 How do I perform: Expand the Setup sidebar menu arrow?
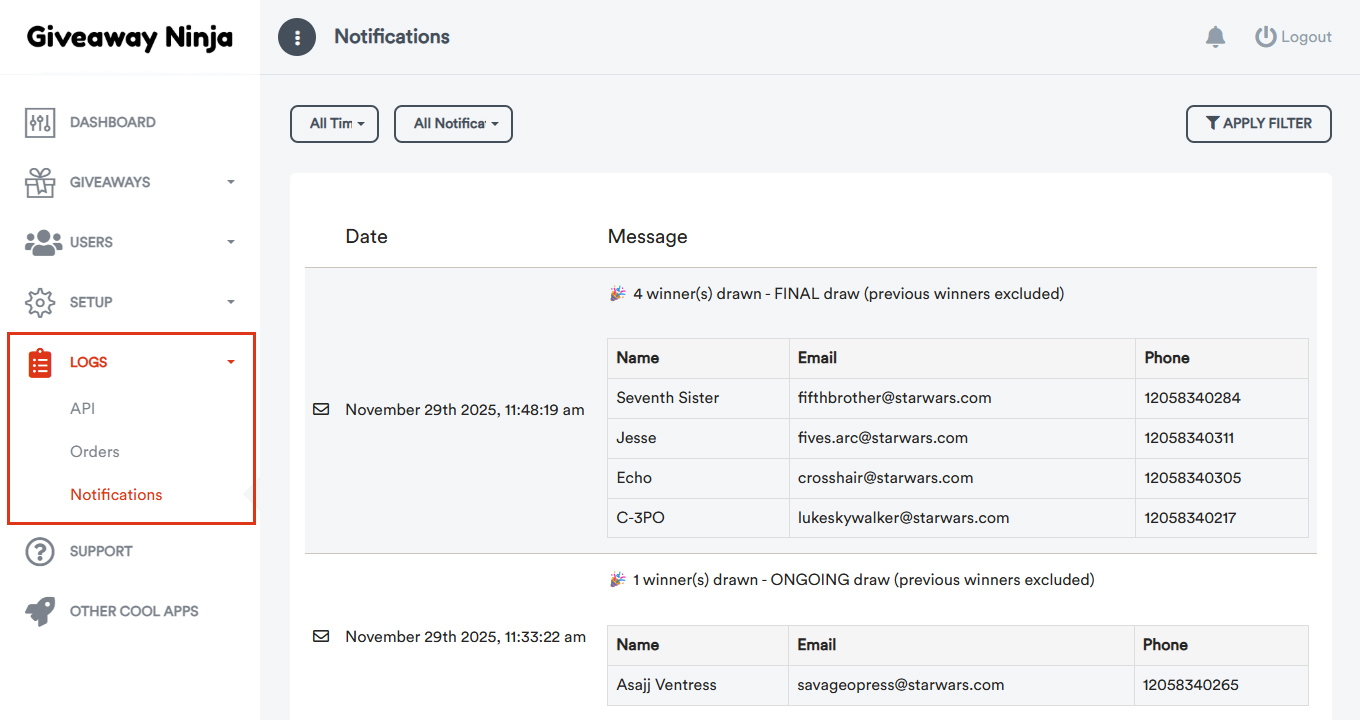pos(231,302)
